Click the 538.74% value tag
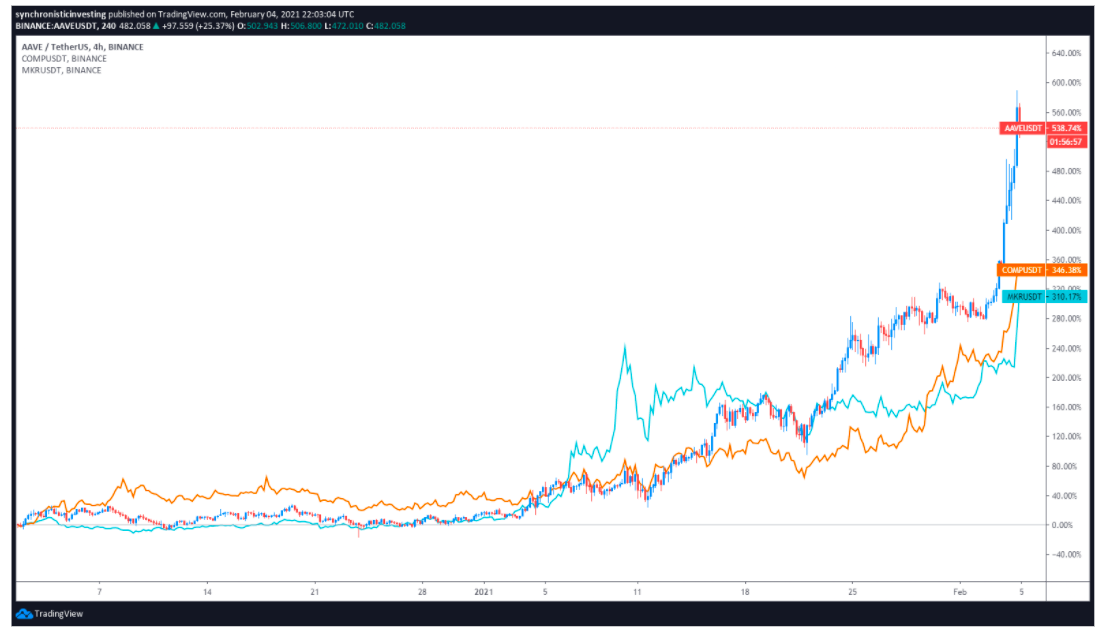The width and height of the screenshot is (1104, 633). pos(1067,128)
